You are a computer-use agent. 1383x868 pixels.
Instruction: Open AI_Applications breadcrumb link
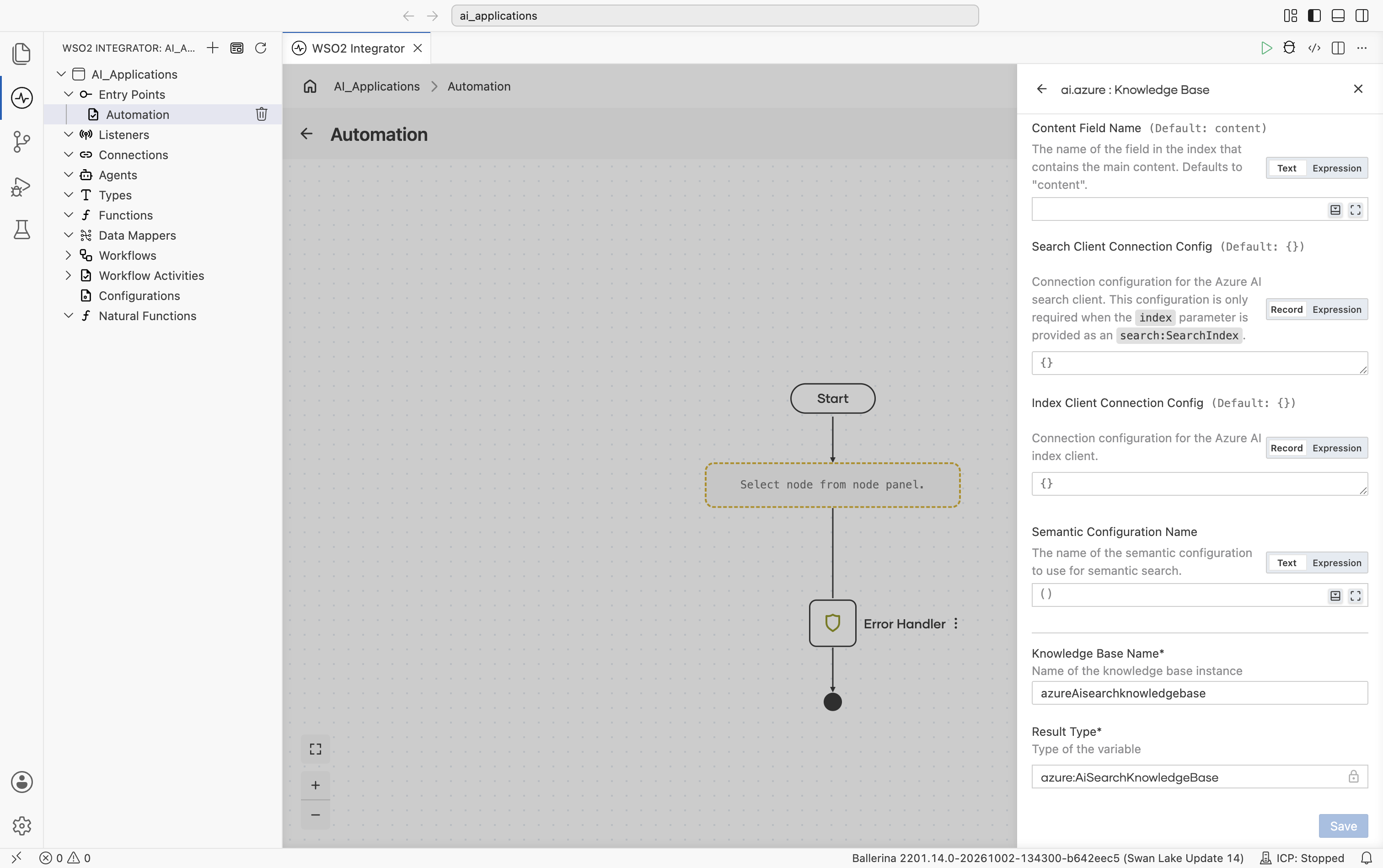[x=376, y=86]
